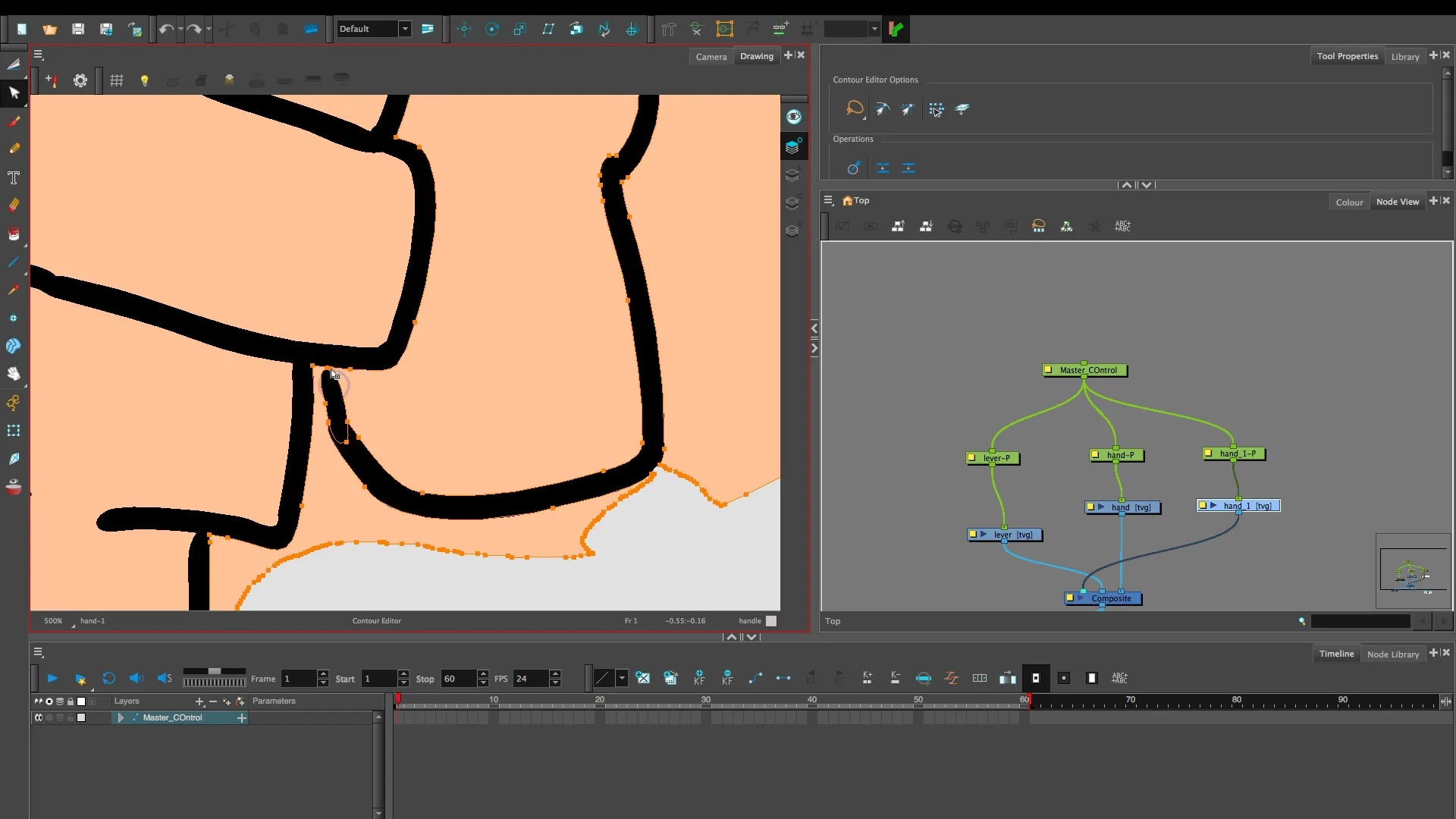Select the Hand pan tool

(14, 374)
